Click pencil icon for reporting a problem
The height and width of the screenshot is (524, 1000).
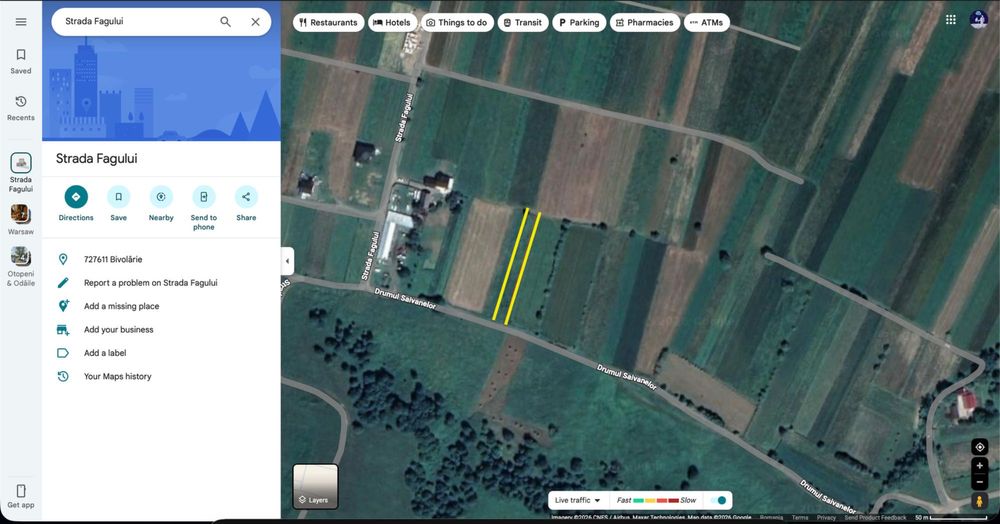pos(63,282)
